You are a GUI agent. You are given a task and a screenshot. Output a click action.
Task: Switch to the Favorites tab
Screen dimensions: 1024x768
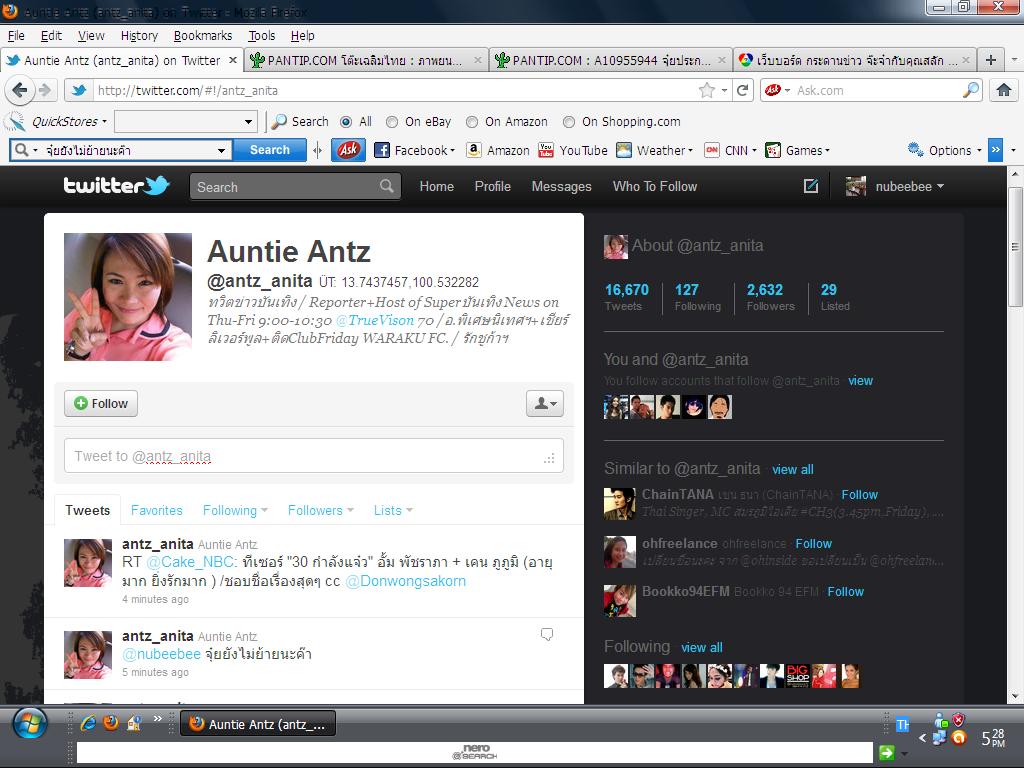(x=157, y=510)
